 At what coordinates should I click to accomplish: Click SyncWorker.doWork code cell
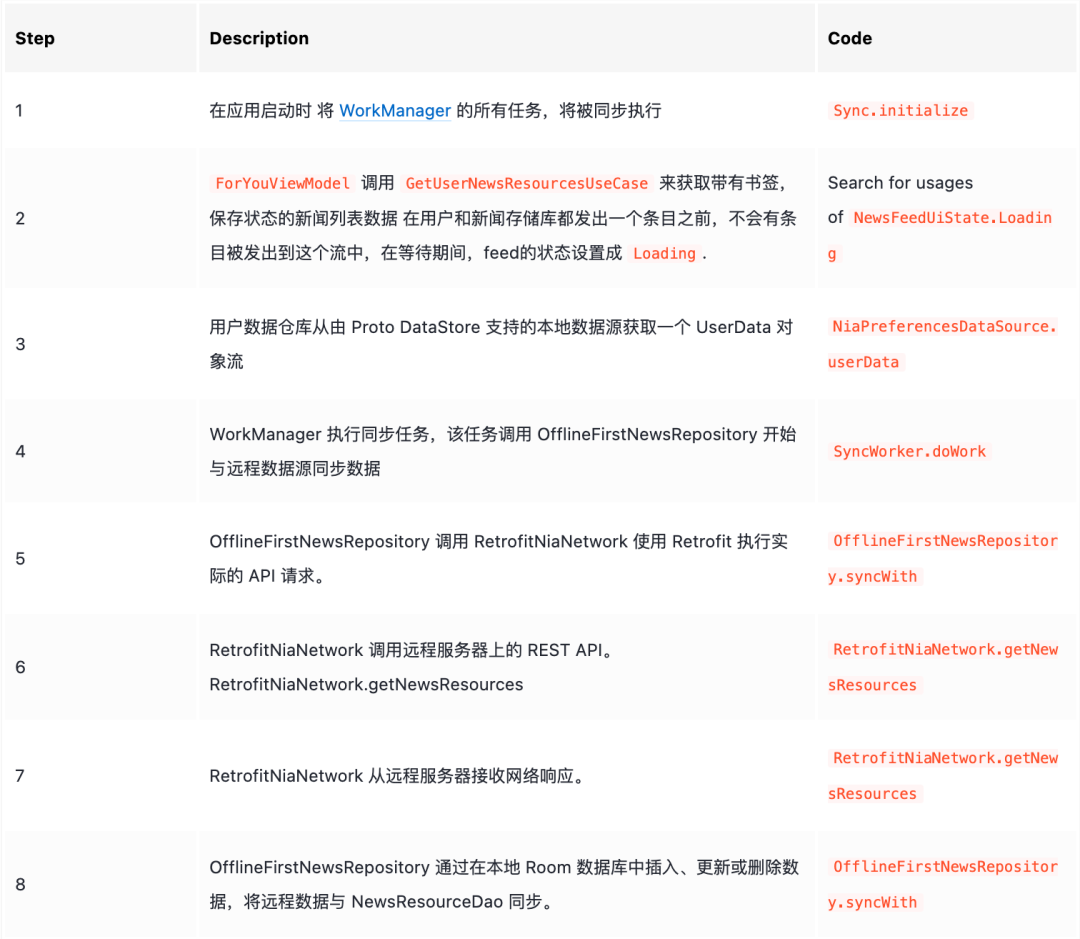[x=909, y=452]
